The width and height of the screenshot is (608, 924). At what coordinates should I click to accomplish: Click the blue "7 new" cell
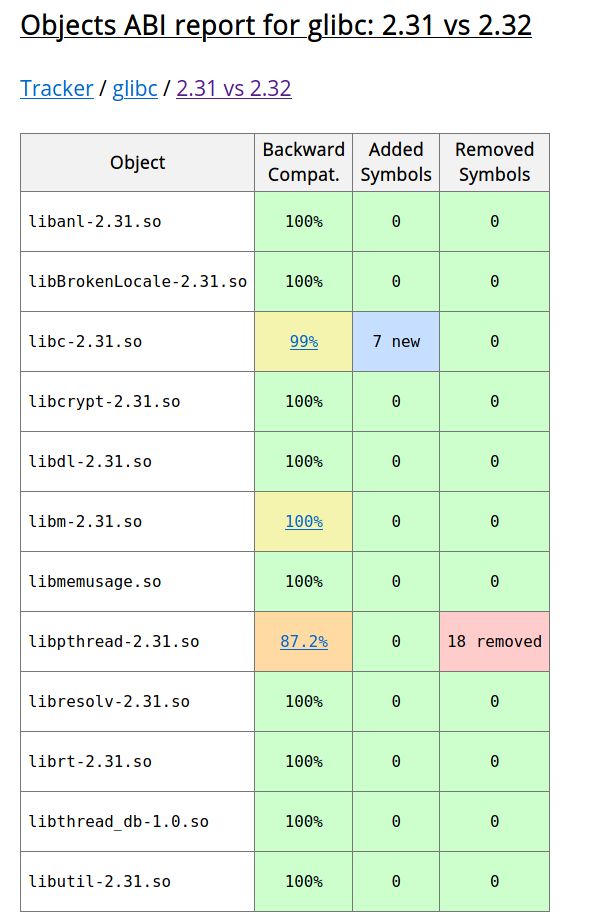[x=396, y=341]
